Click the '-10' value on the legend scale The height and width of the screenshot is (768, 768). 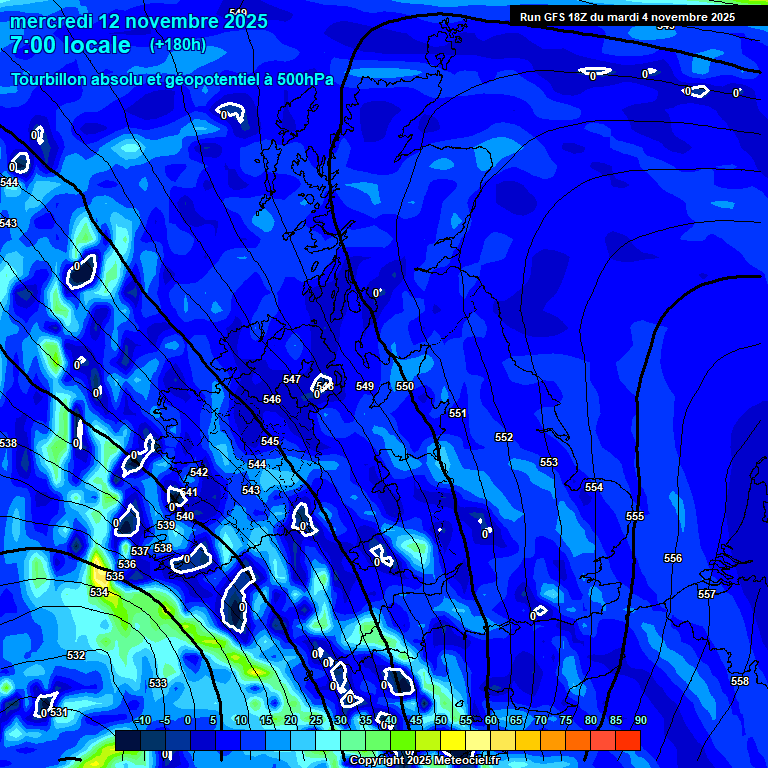[x=141, y=721]
